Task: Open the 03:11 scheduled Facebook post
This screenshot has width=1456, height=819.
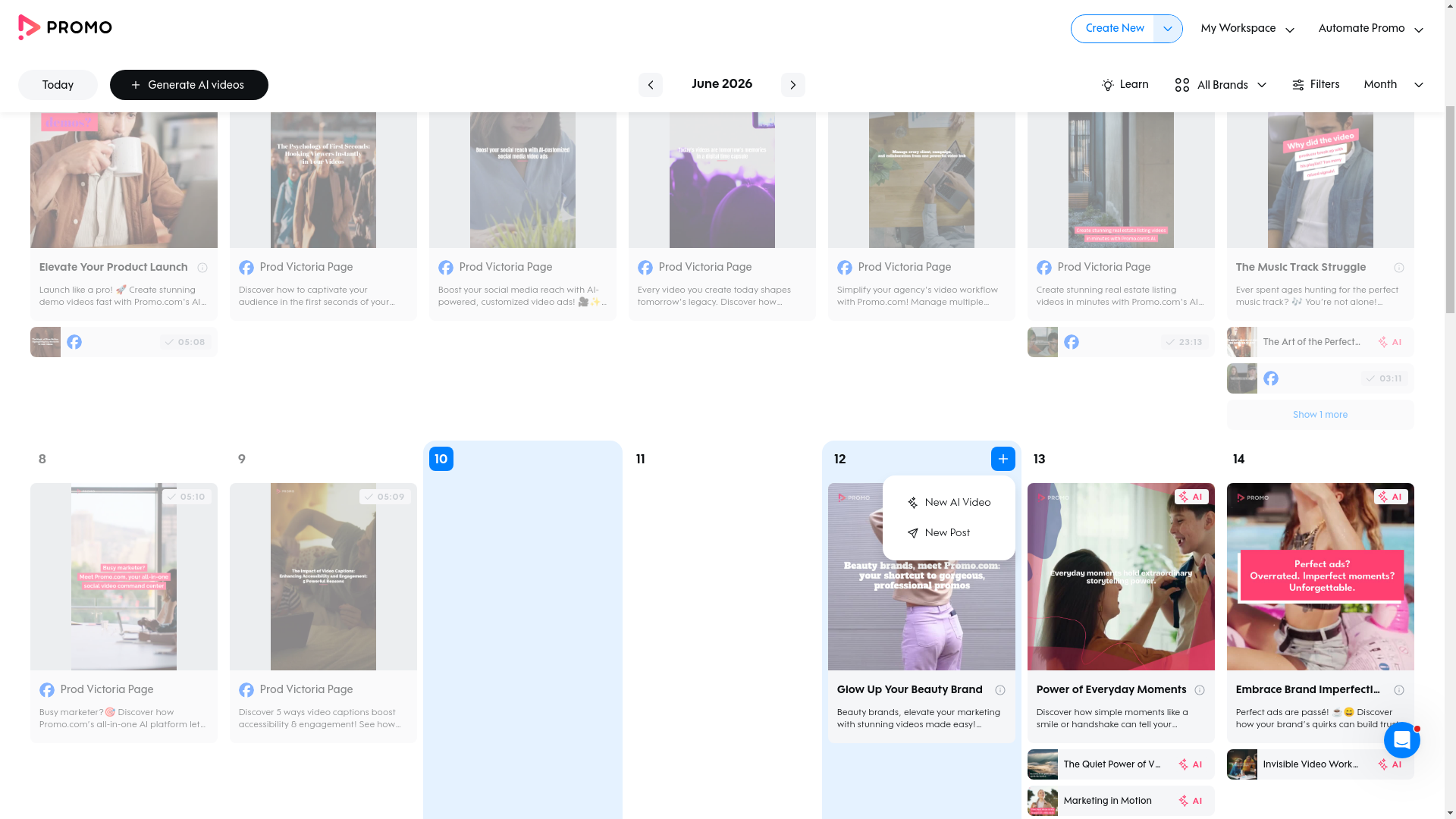Action: click(1319, 378)
